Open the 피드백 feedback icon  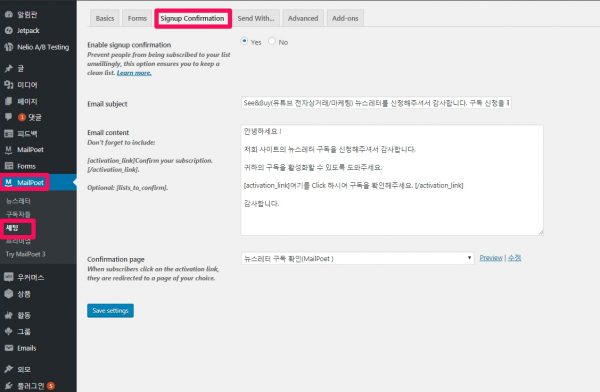[8, 134]
